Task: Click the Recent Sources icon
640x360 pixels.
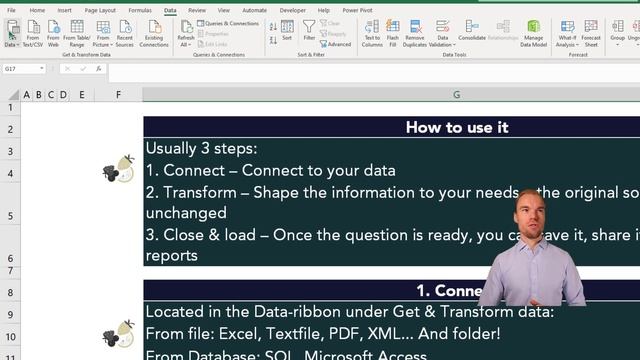Action: 124,33
